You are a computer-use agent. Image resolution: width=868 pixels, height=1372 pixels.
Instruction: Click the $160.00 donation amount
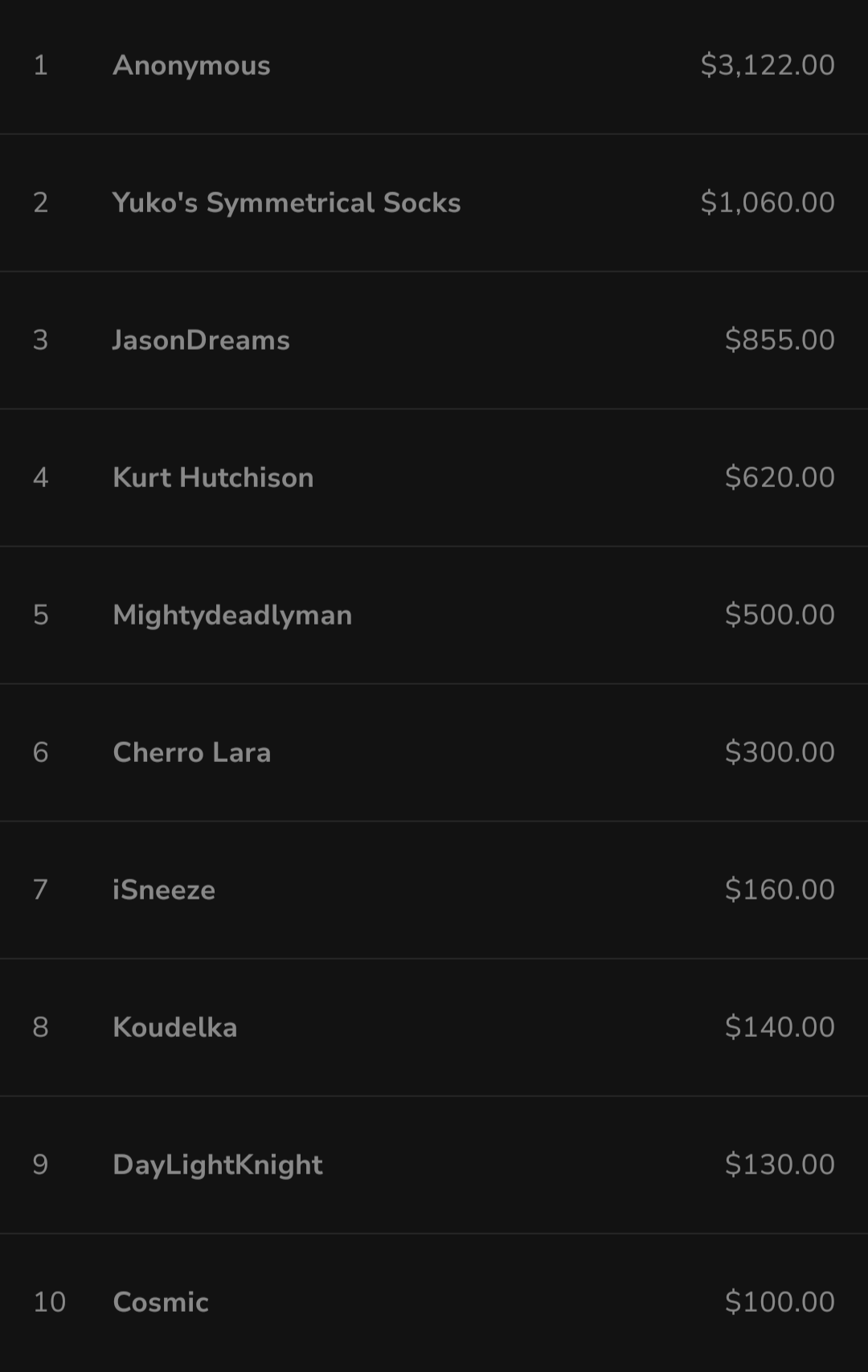(x=780, y=890)
